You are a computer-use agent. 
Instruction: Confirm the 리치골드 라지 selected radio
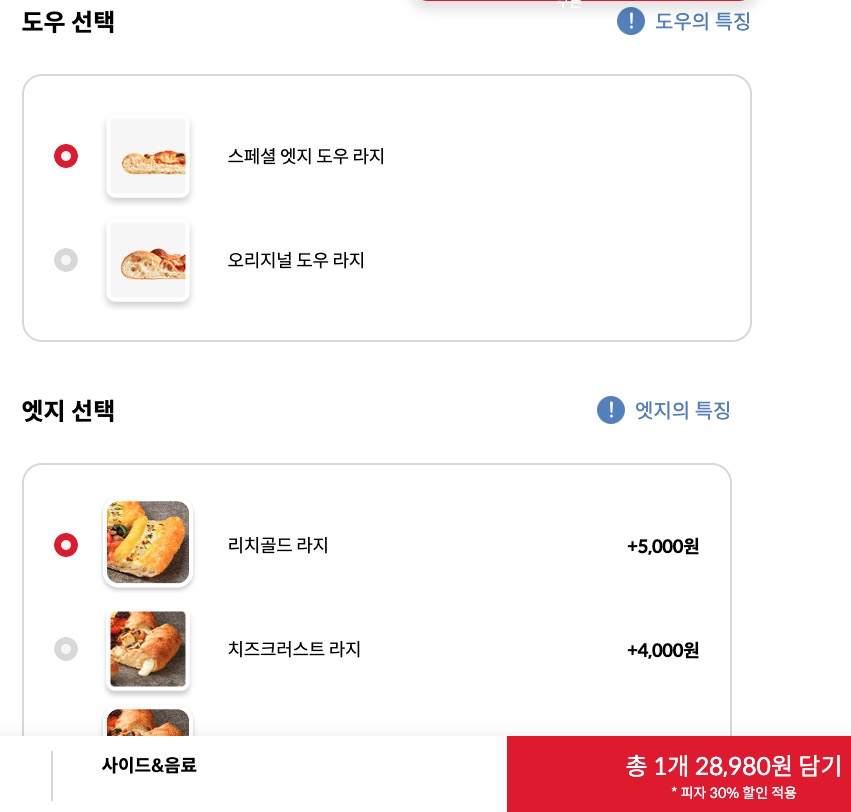[x=66, y=545]
